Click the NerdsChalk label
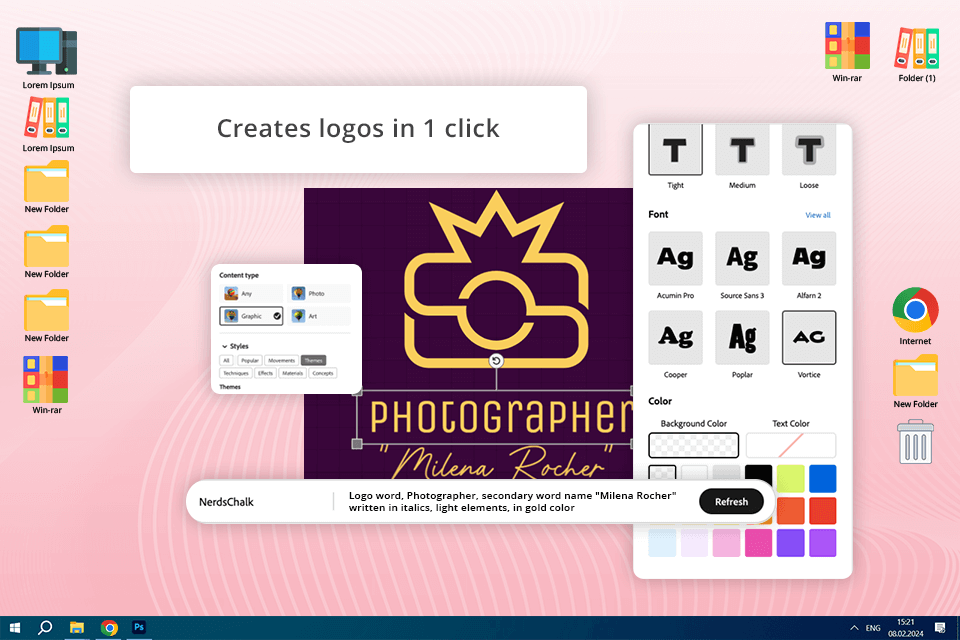Screen dimensions: 960x640 (226, 502)
